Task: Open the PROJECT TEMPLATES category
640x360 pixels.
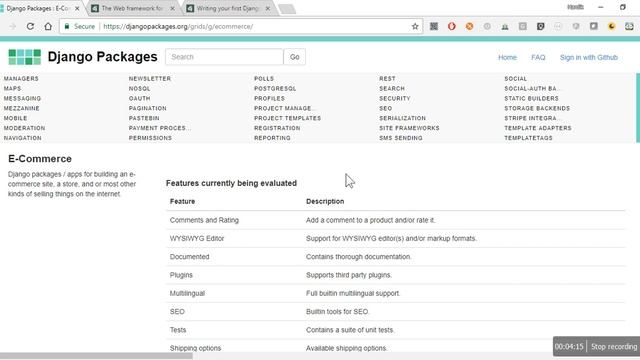Action: pos(287,118)
